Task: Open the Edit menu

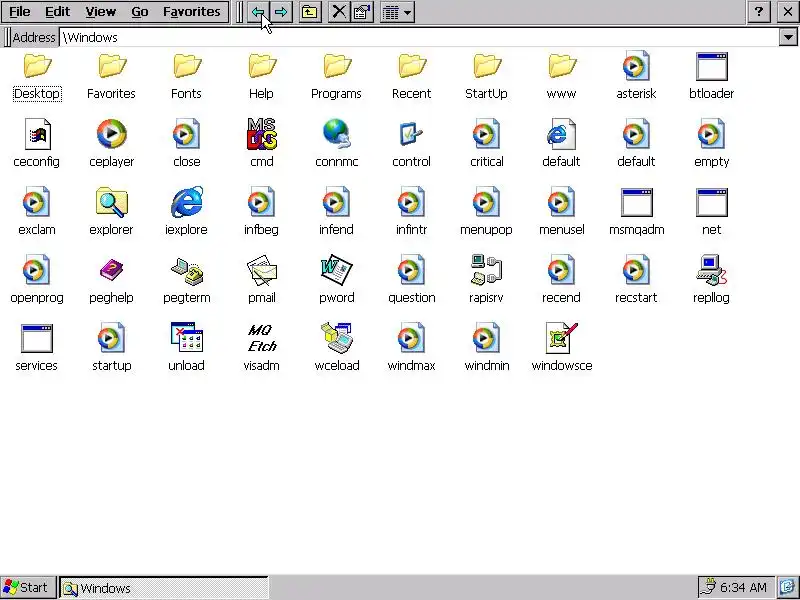Action: point(57,11)
